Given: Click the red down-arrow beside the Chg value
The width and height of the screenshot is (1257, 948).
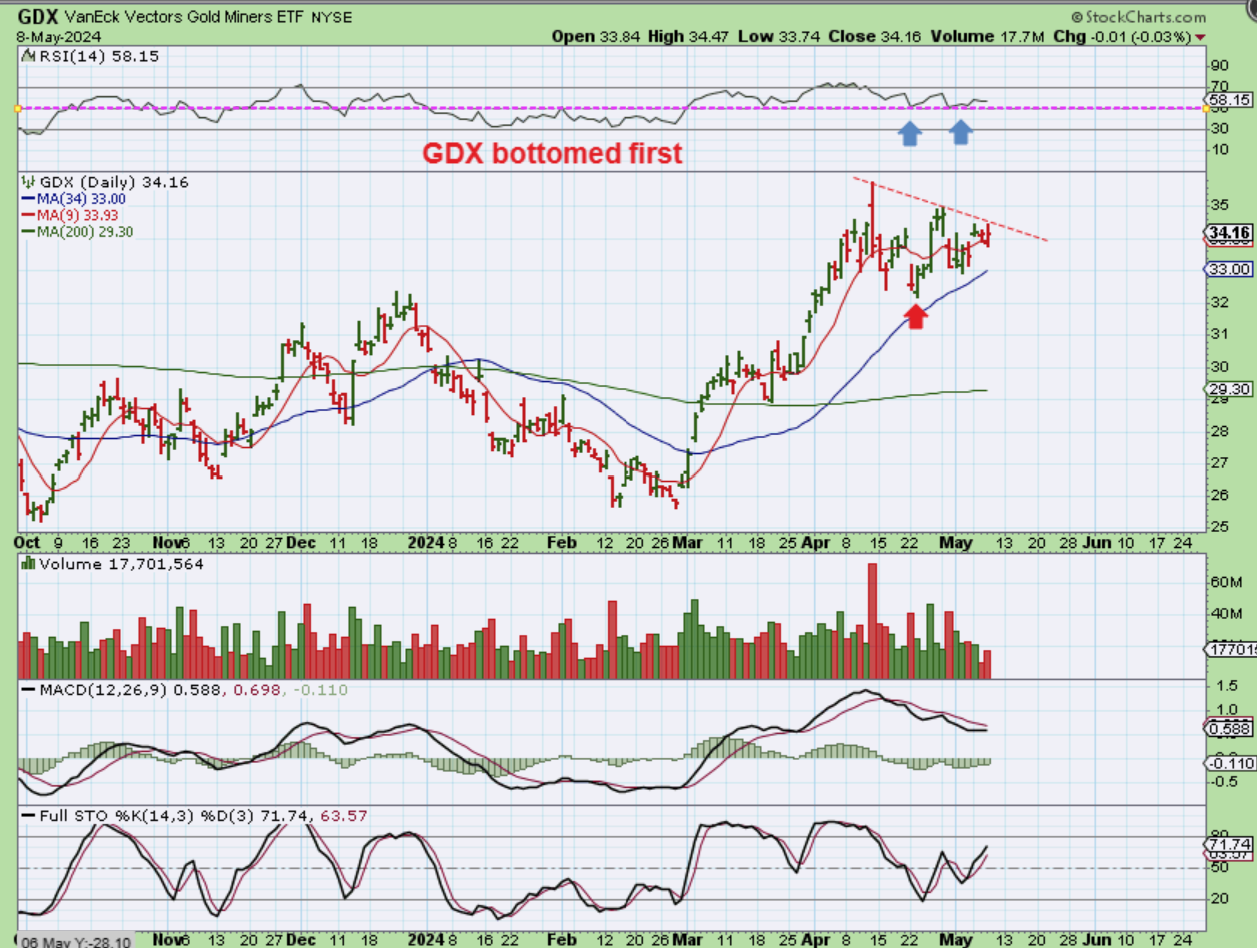Looking at the screenshot, I should (x=1201, y=38).
